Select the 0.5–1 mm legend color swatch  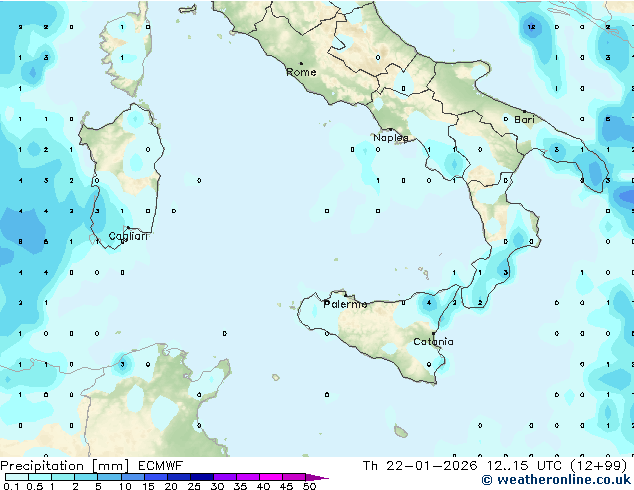coord(40,477)
